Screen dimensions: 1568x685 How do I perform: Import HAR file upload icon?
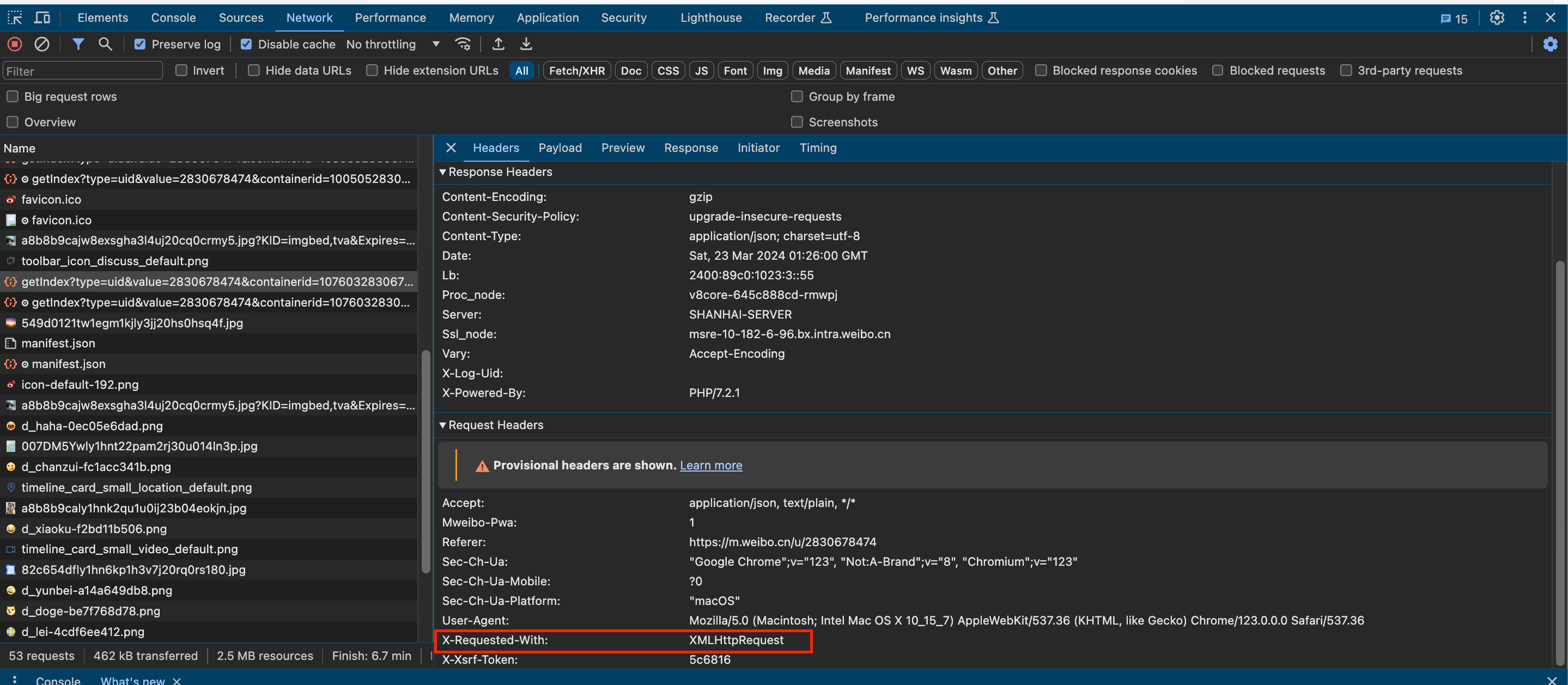[498, 44]
